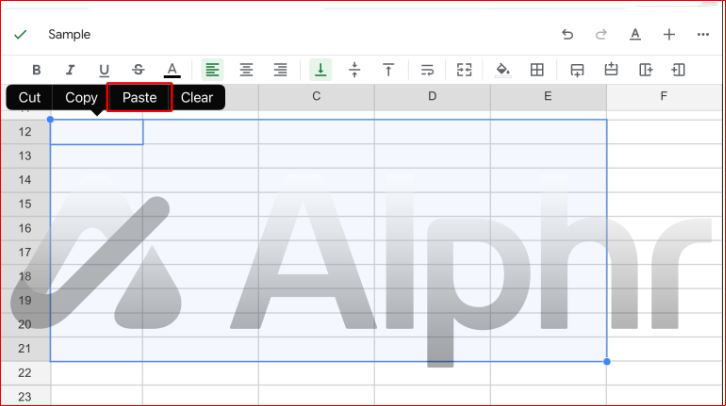
Task: Merge the selected cells
Action: [464, 70]
